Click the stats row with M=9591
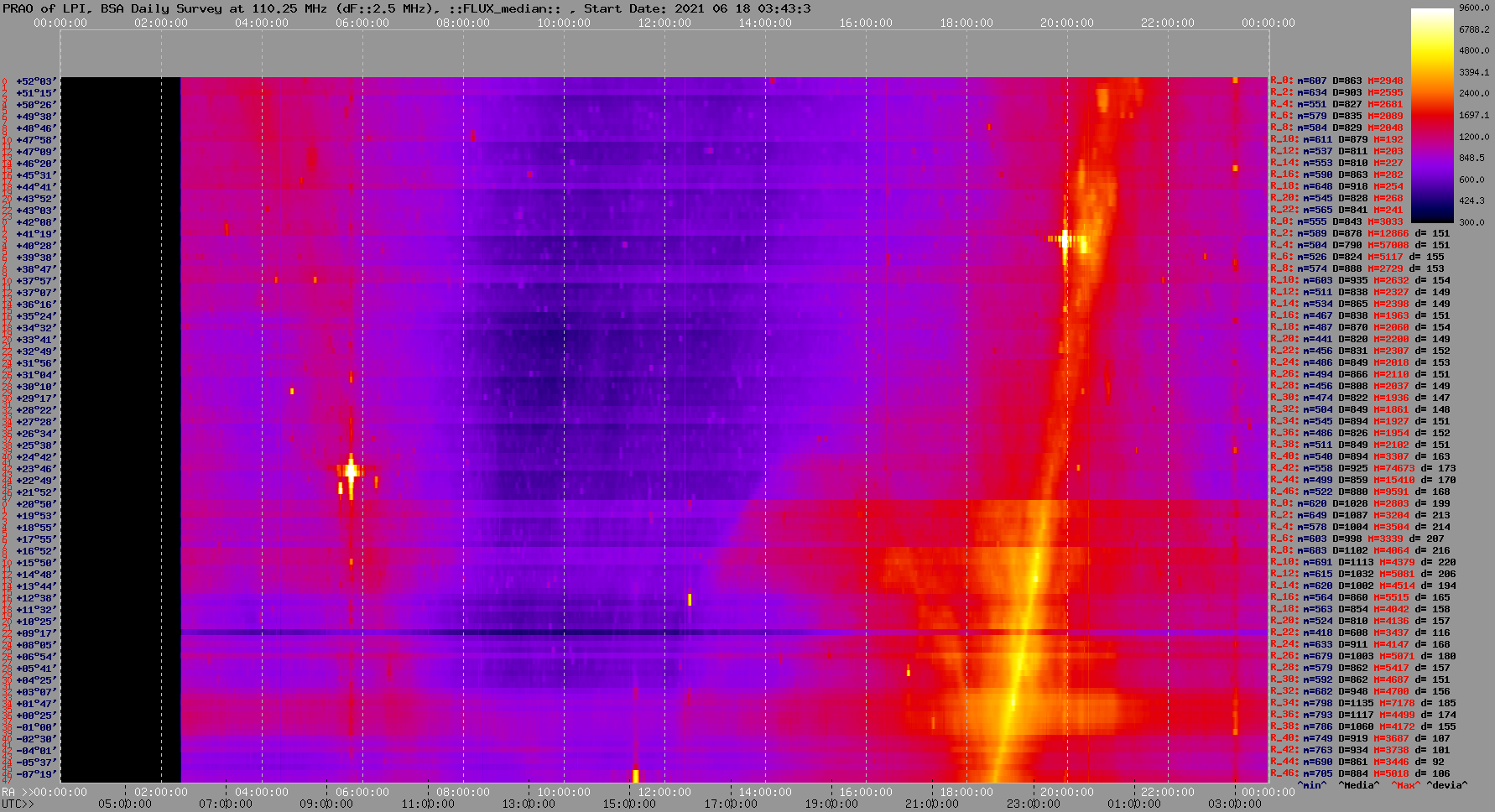1495x812 pixels. coord(1361,492)
